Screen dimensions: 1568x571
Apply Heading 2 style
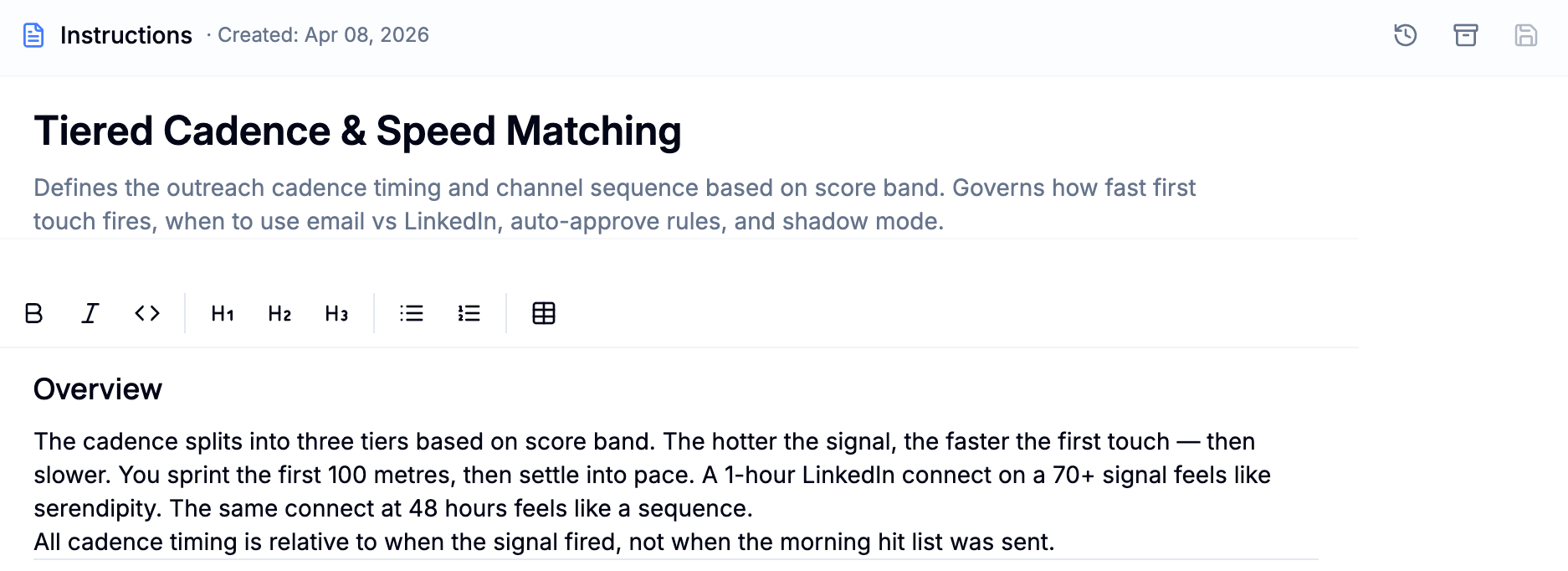(x=278, y=313)
